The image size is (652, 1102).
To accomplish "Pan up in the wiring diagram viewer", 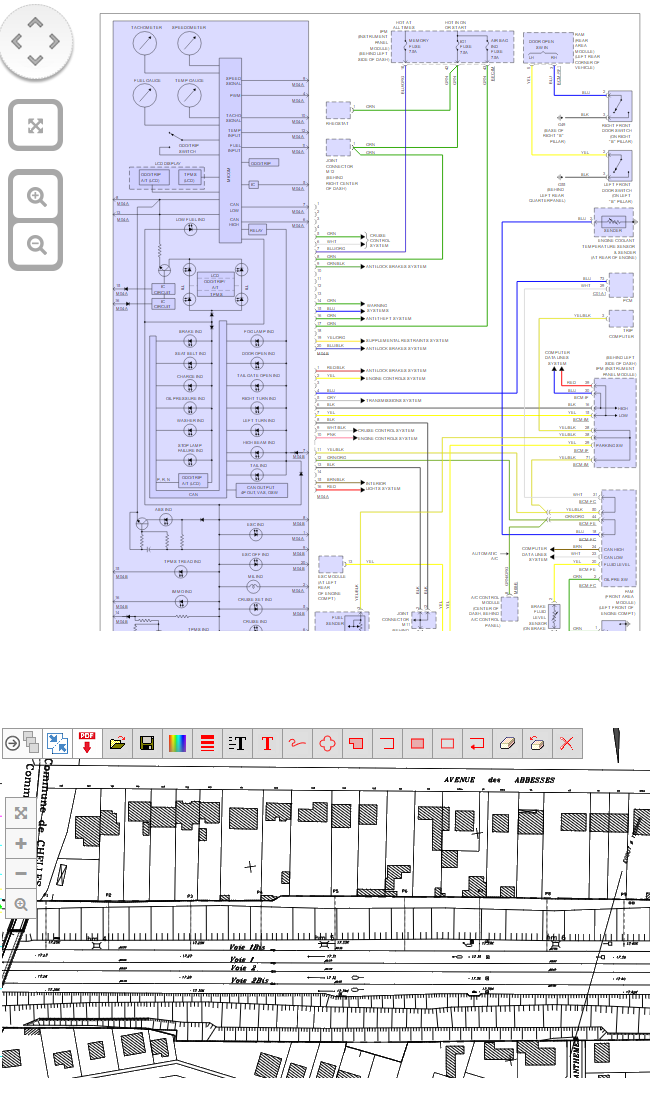I will click(36, 21).
